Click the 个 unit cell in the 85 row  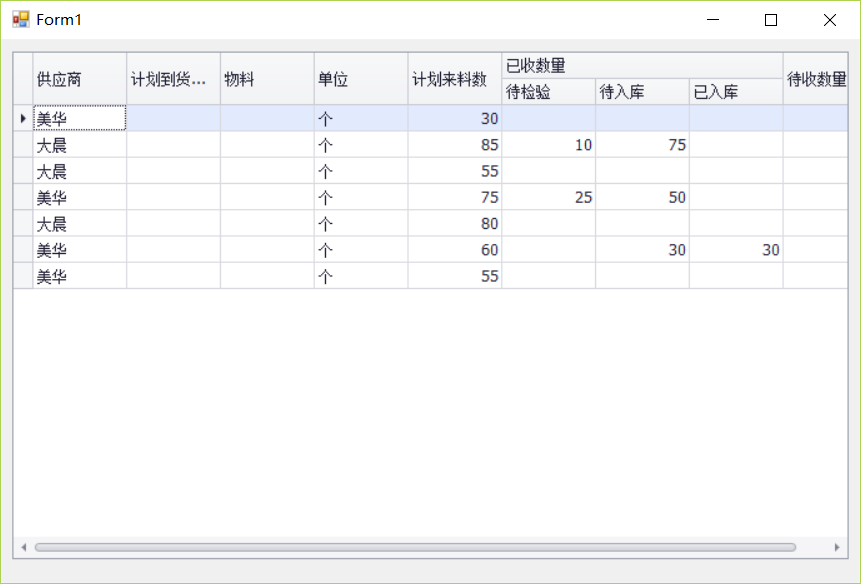pyautogui.click(x=361, y=144)
